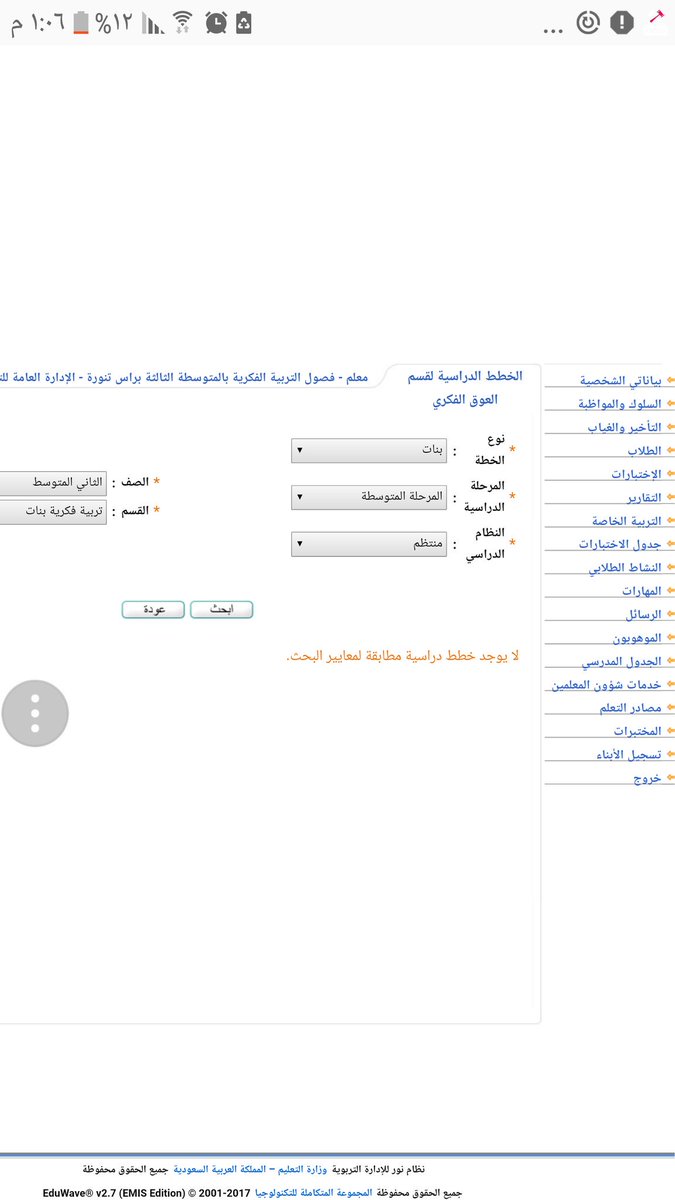The width and height of the screenshot is (675, 1200).
Task: Go to مصادر التعلم link
Action: pyautogui.click(x=631, y=707)
